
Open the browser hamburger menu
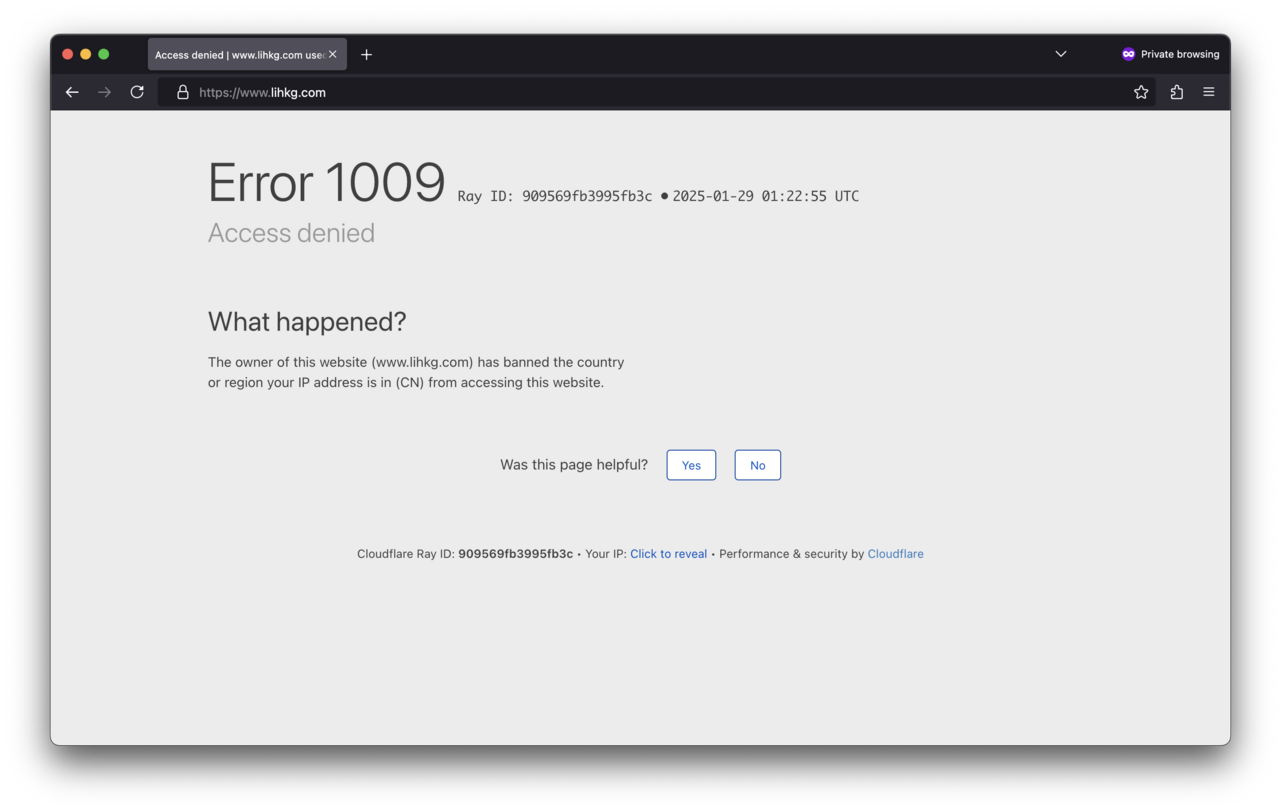[x=1208, y=92]
